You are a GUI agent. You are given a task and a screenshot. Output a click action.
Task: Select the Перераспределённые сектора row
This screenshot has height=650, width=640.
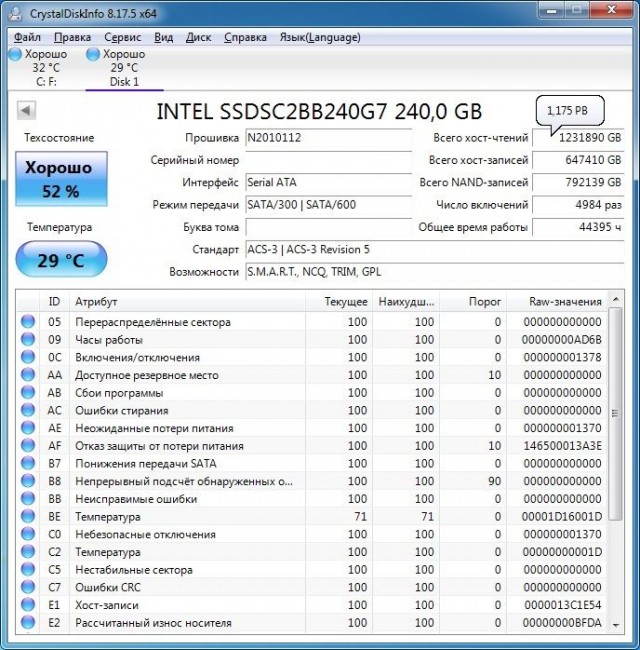312,322
